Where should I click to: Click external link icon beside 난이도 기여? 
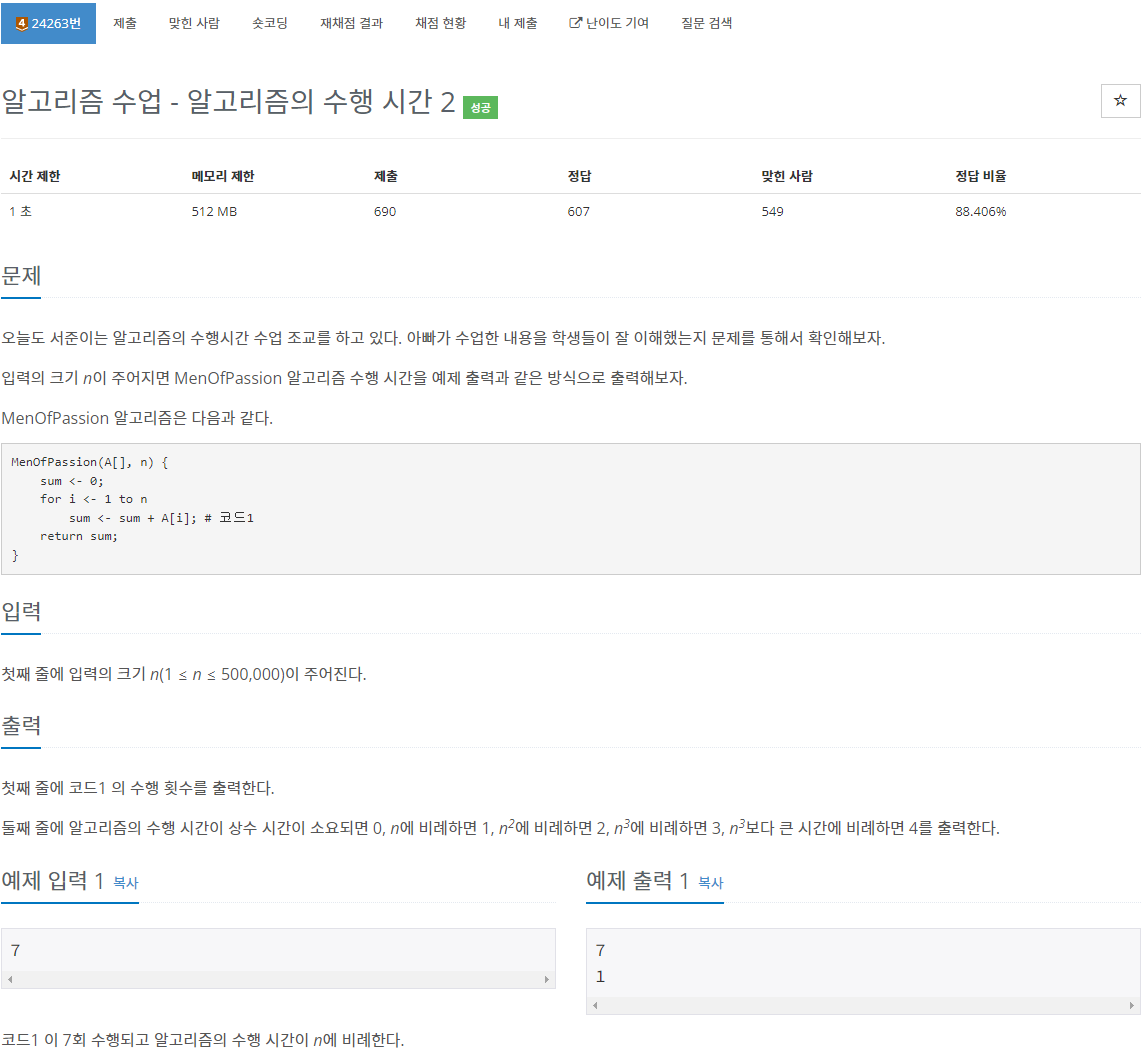point(575,23)
